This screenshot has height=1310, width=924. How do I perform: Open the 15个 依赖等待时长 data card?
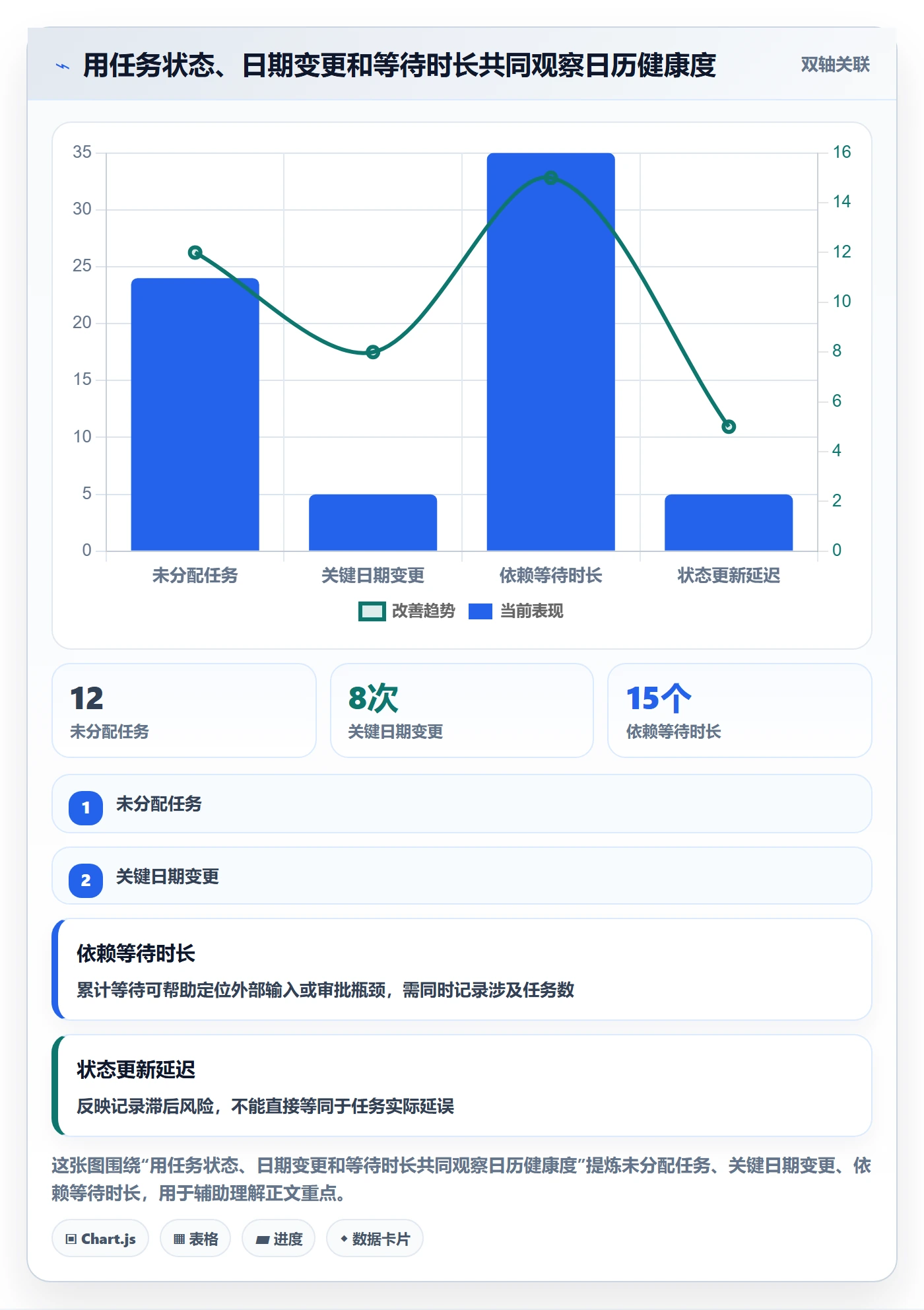coord(740,710)
